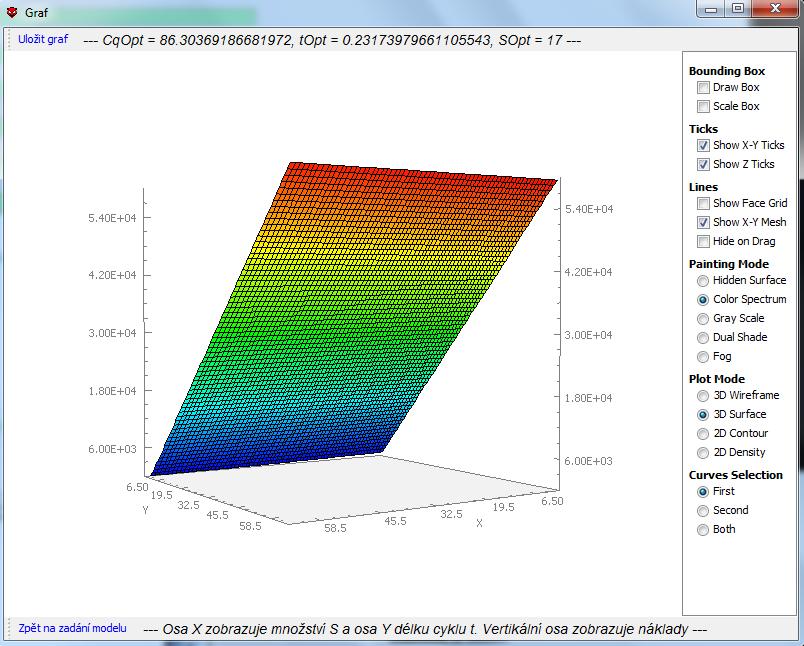804x646 pixels.
Task: Uncheck Show X-Y Mesh
Action: tap(704, 223)
